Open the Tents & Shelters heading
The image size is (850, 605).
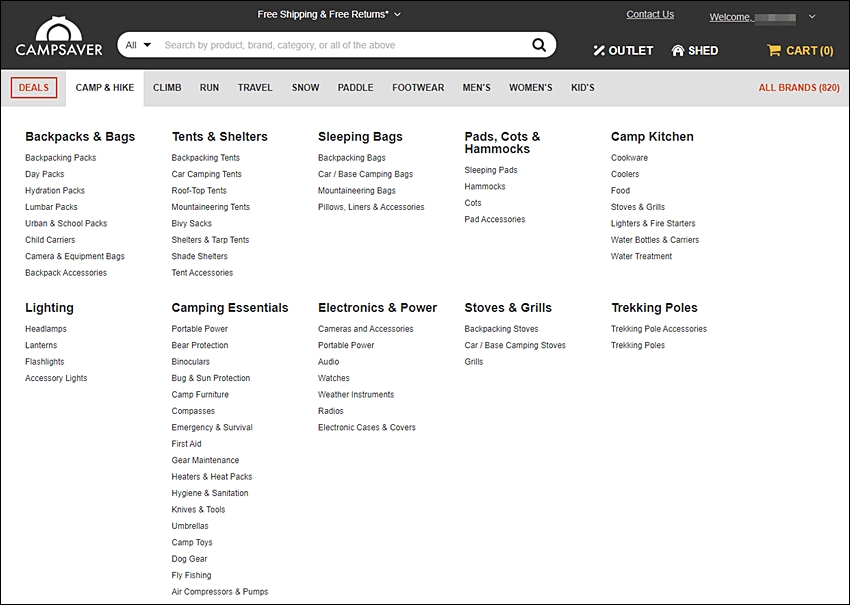point(220,137)
